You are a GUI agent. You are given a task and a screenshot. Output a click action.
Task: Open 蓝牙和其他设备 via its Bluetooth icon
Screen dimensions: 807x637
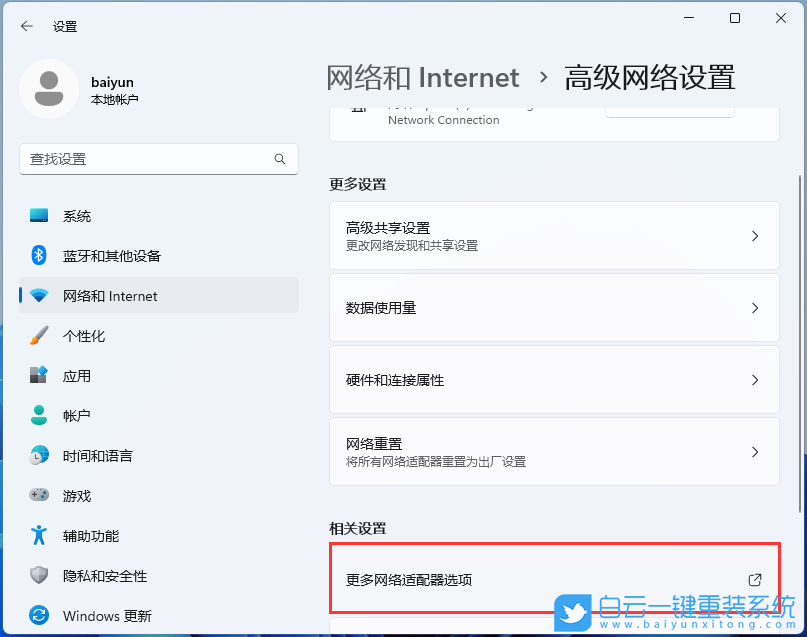click(37, 255)
